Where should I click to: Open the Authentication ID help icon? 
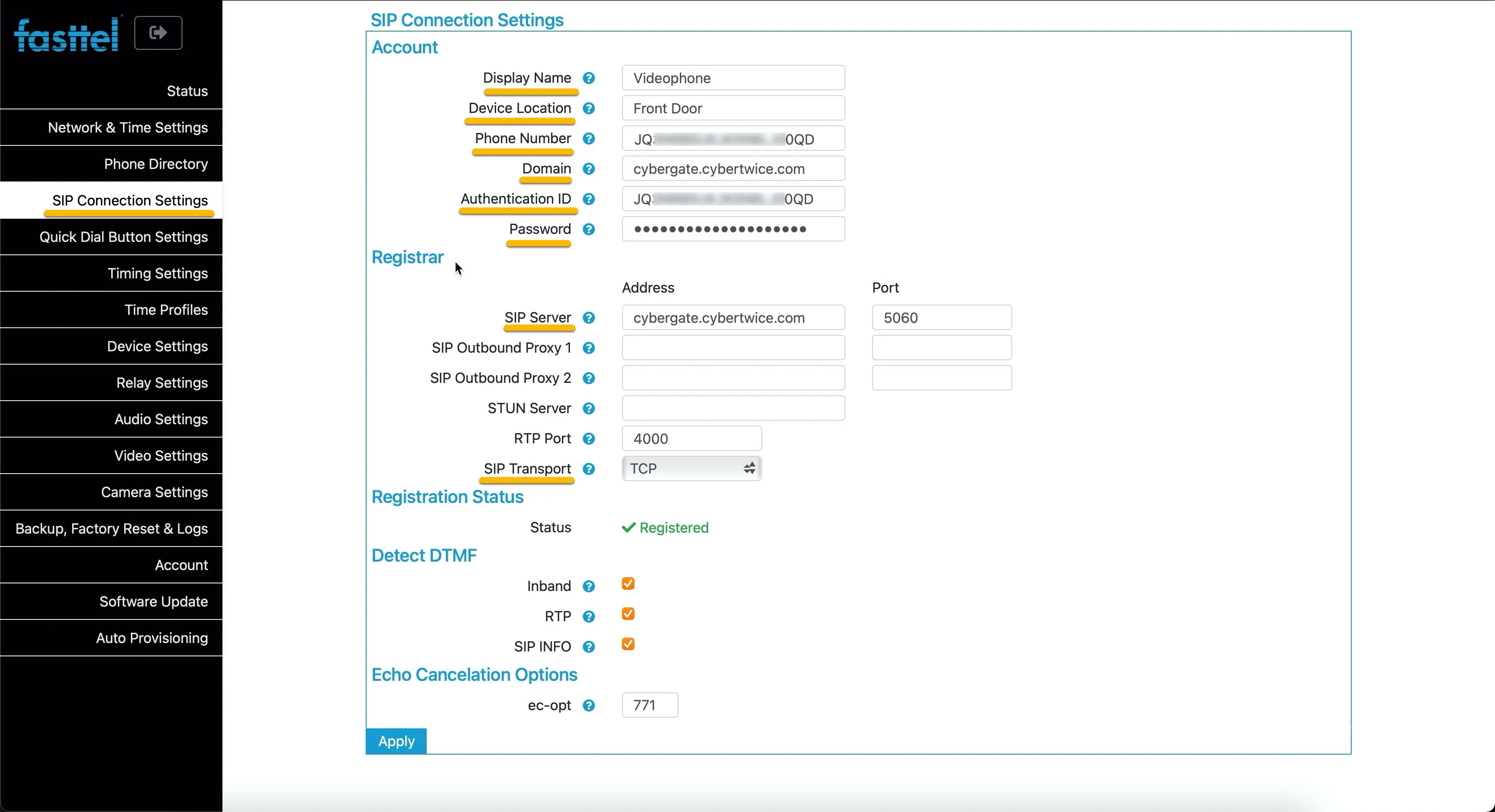coord(589,199)
